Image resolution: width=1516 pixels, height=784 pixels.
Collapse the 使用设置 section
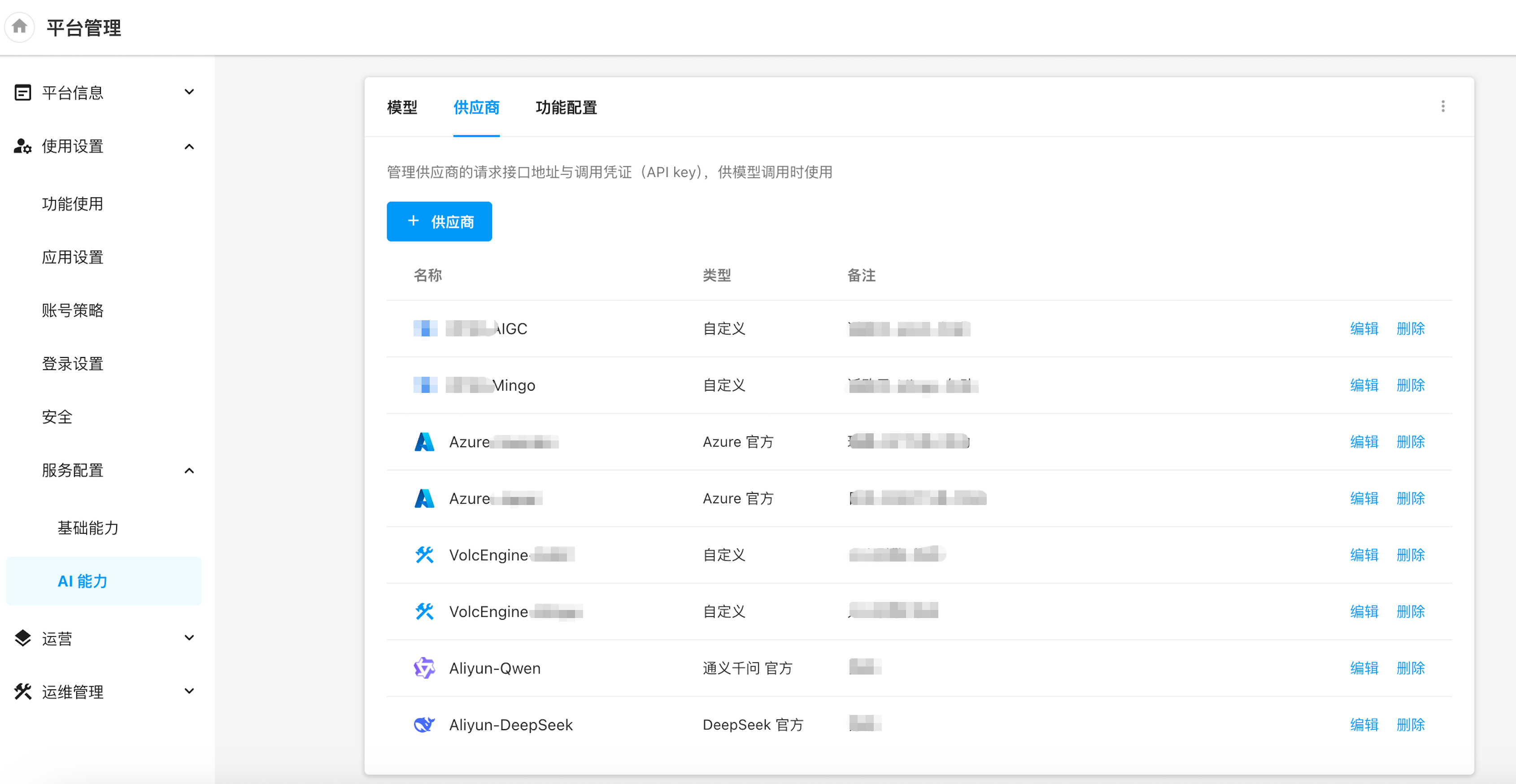[x=189, y=147]
